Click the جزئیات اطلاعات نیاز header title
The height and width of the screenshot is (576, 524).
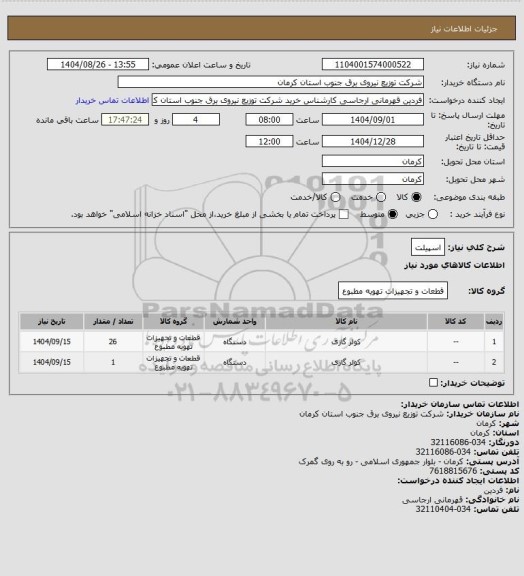(x=464, y=29)
